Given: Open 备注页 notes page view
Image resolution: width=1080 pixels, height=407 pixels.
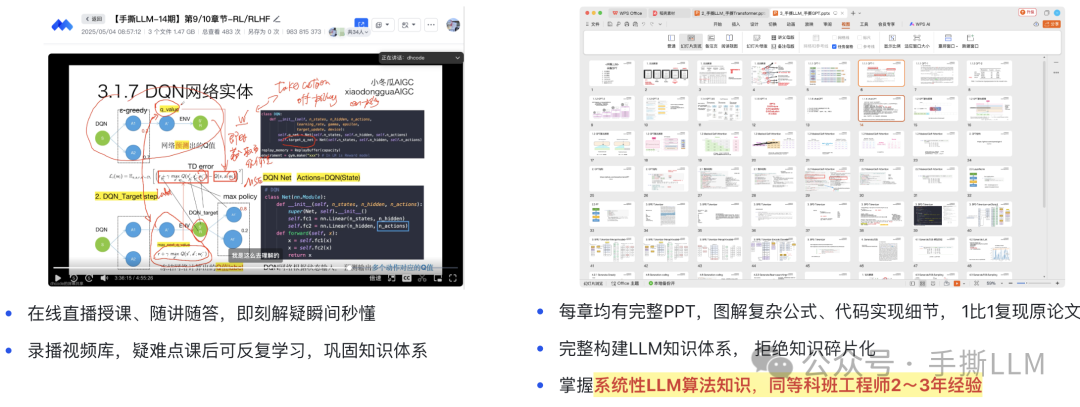Looking at the screenshot, I should [x=712, y=41].
